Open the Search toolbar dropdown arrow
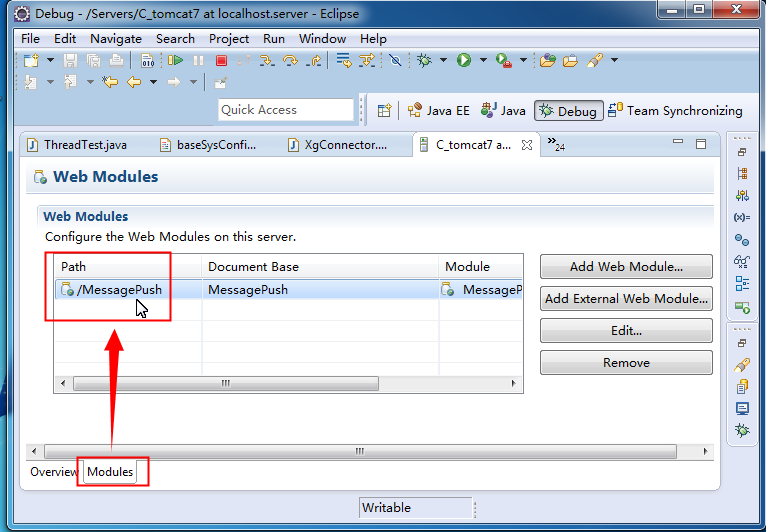This screenshot has height=532, width=766. (x=615, y=61)
